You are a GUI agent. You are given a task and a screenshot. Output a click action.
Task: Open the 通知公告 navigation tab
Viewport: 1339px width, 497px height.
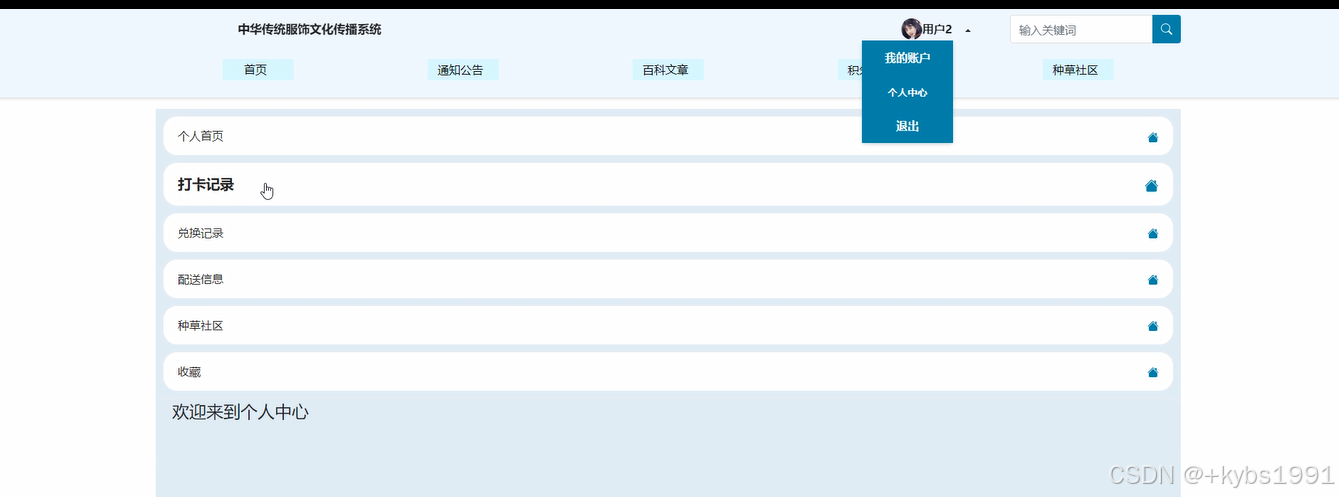click(461, 70)
